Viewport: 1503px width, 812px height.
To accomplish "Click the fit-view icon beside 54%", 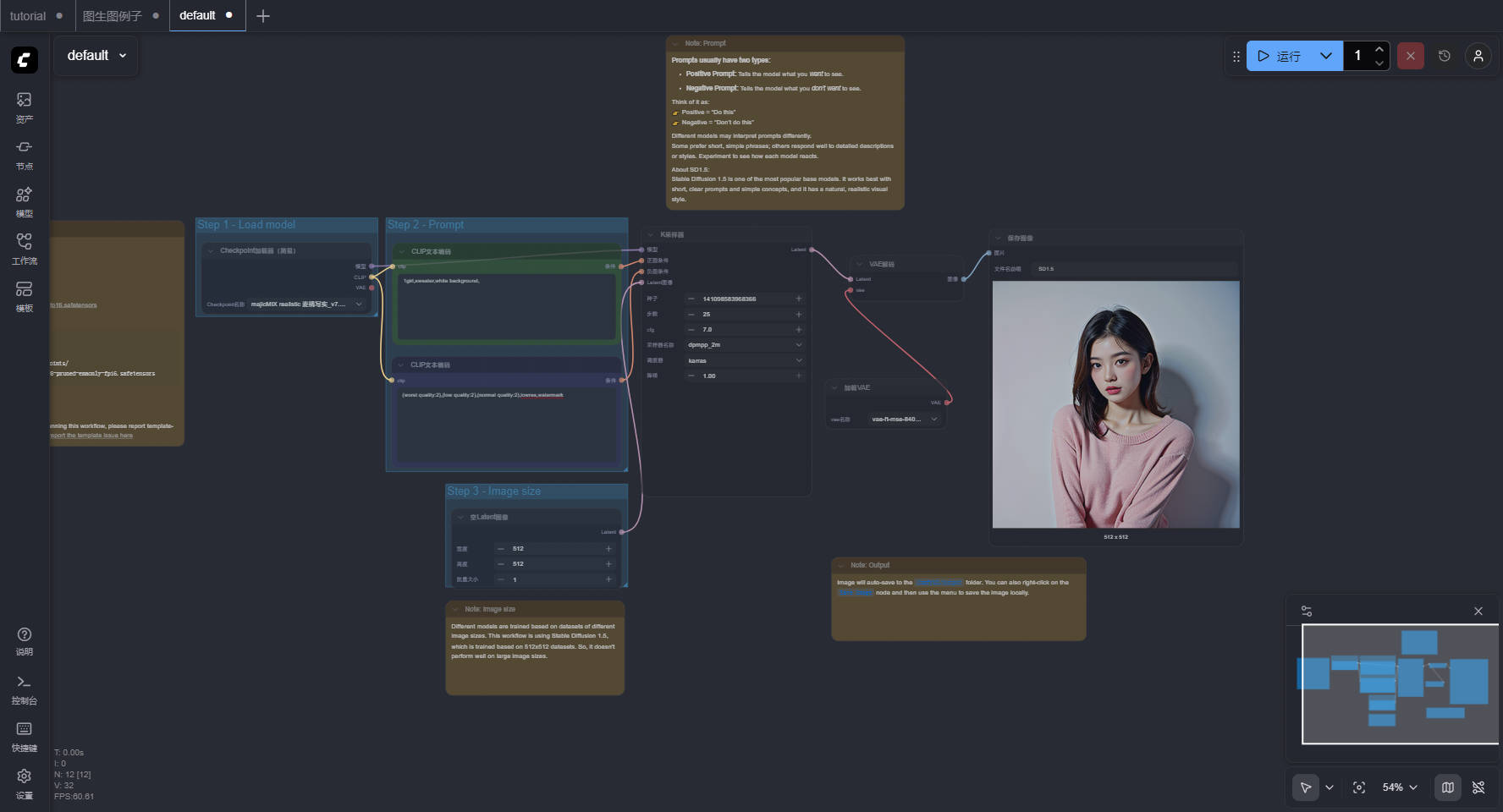I will 1359,787.
